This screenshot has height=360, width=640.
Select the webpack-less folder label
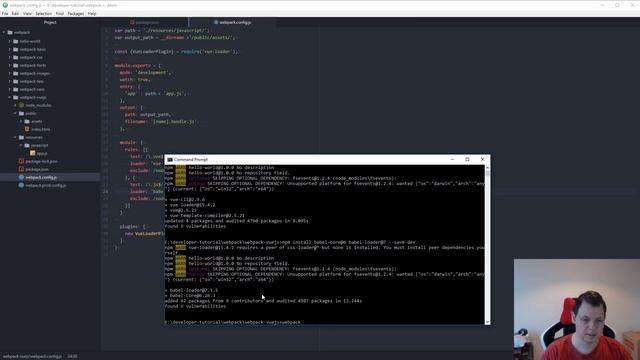point(32,81)
